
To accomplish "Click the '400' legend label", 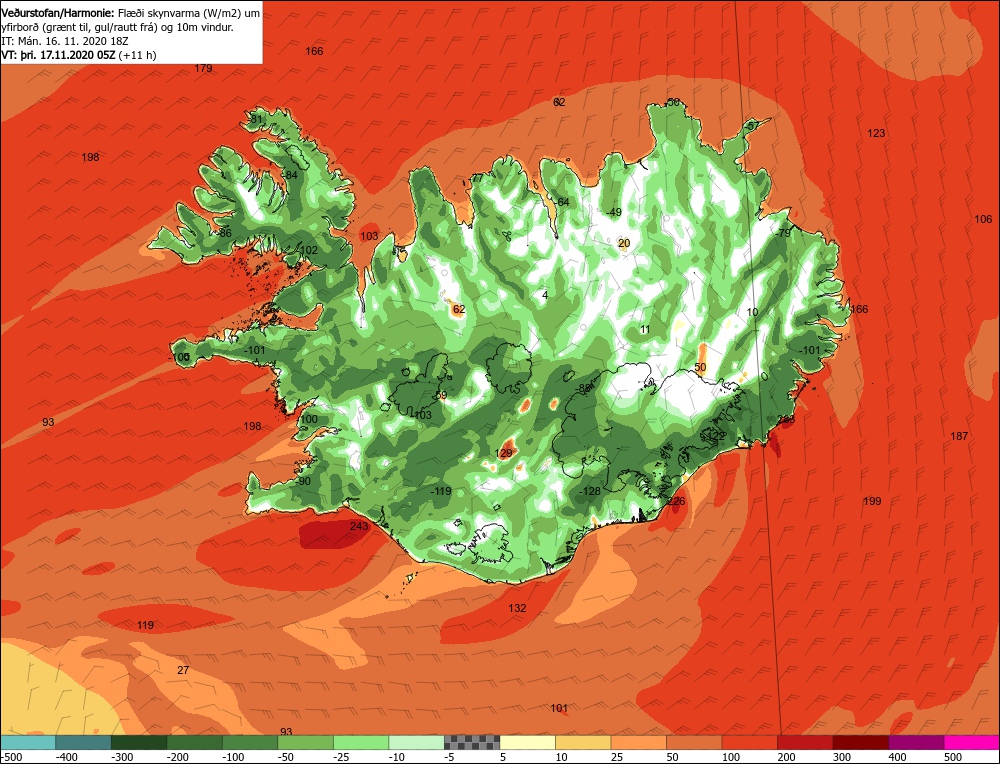I will [x=897, y=757].
